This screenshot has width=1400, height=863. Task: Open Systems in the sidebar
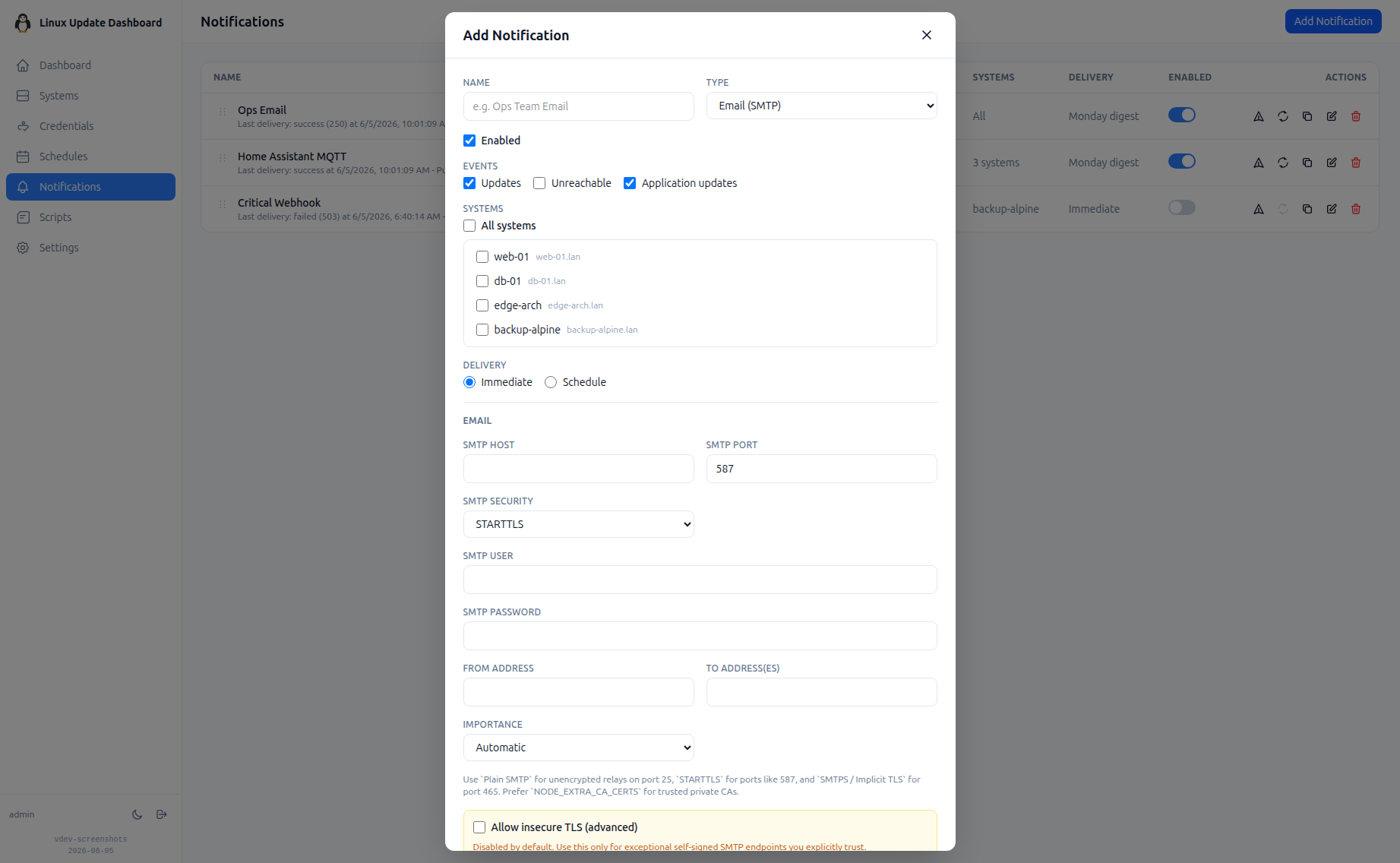(90, 96)
